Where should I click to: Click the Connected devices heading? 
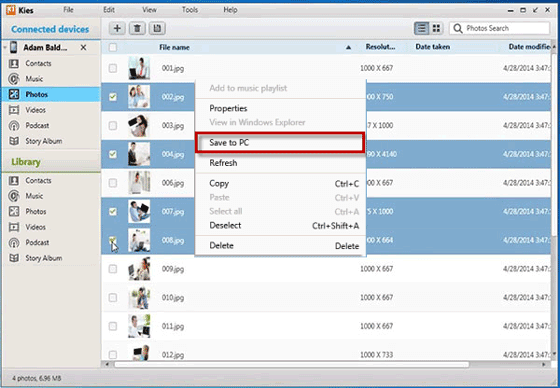(50, 29)
